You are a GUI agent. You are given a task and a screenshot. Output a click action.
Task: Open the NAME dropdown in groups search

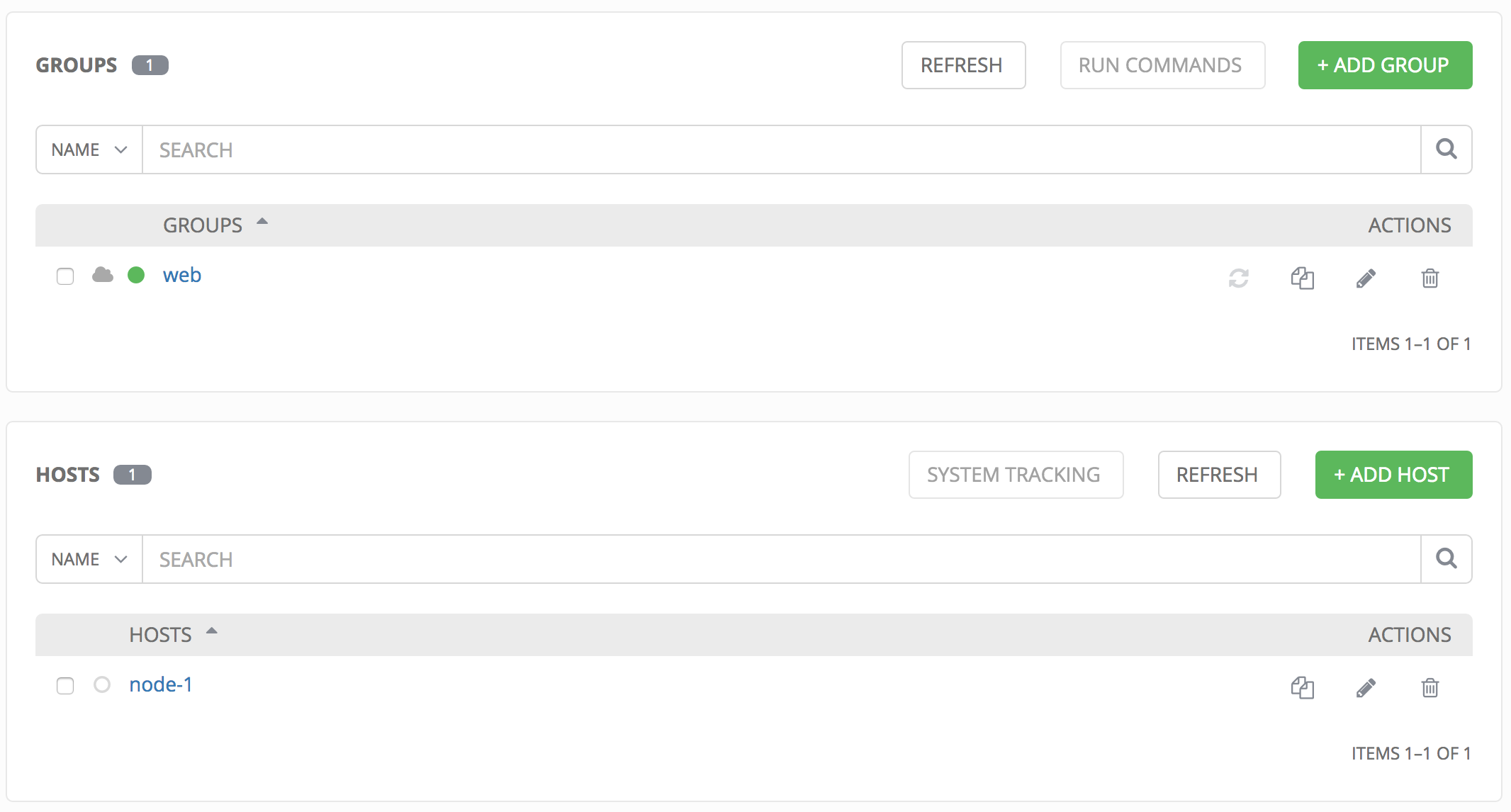(89, 150)
